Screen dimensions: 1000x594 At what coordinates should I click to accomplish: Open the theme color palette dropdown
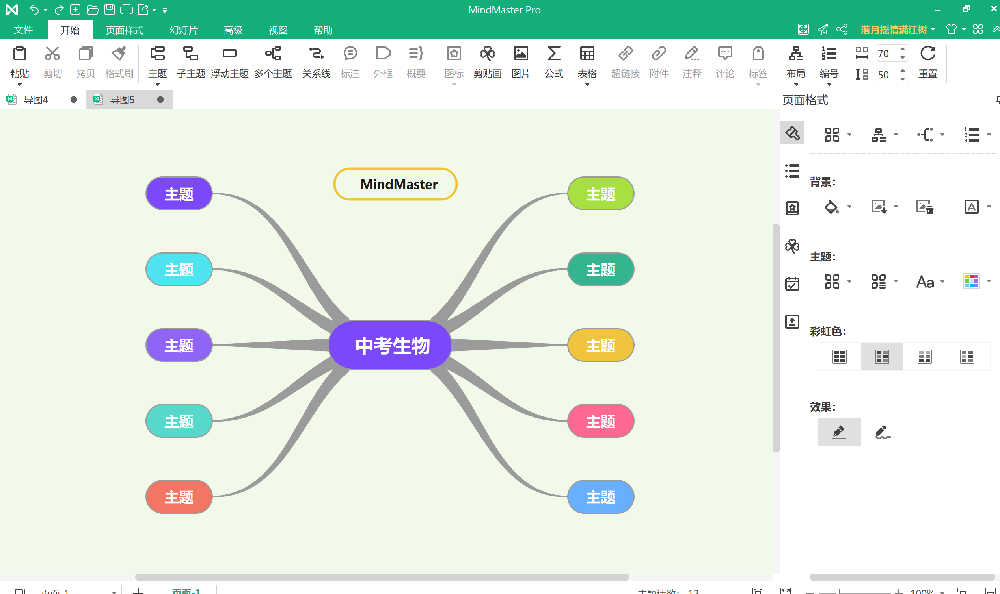(989, 281)
